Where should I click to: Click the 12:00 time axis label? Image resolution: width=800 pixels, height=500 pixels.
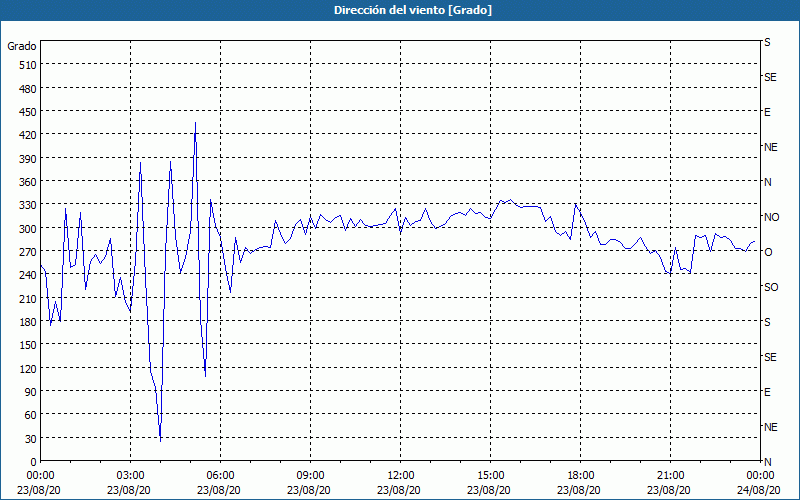point(401,476)
